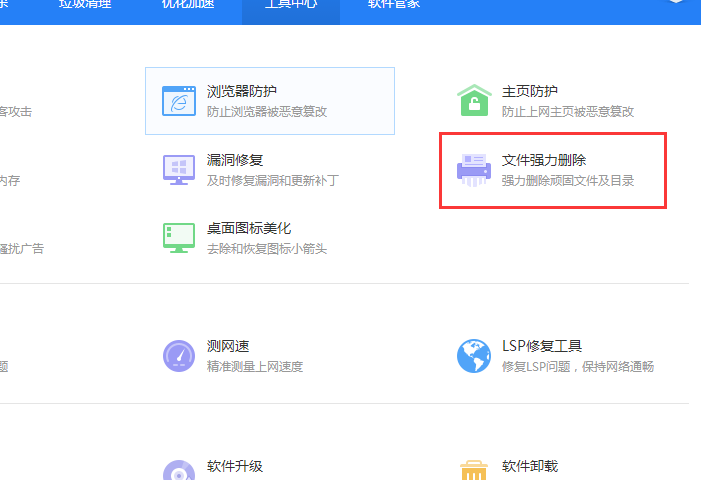701x480 pixels.
Task: Launch the 漏洞修复 title link
Action: 235,160
